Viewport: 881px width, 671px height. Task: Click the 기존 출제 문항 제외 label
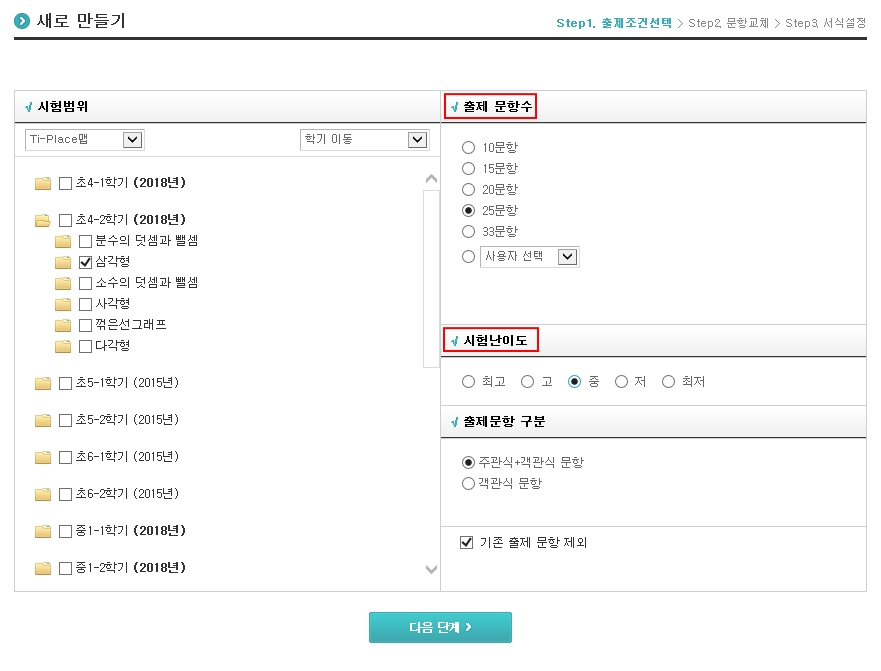pyautogui.click(x=533, y=542)
